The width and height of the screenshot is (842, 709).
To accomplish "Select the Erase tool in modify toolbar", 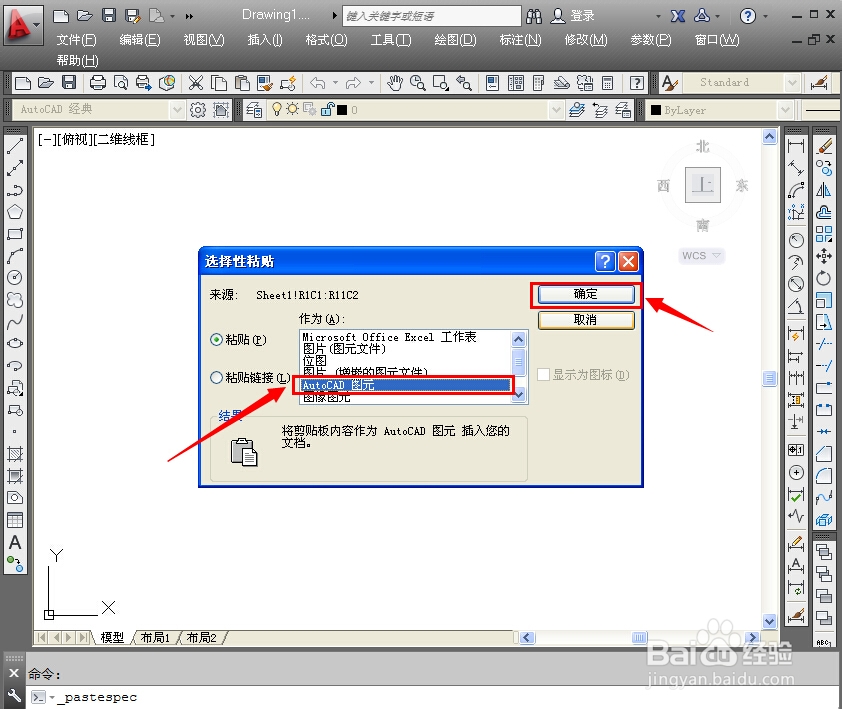I will pyautogui.click(x=824, y=146).
